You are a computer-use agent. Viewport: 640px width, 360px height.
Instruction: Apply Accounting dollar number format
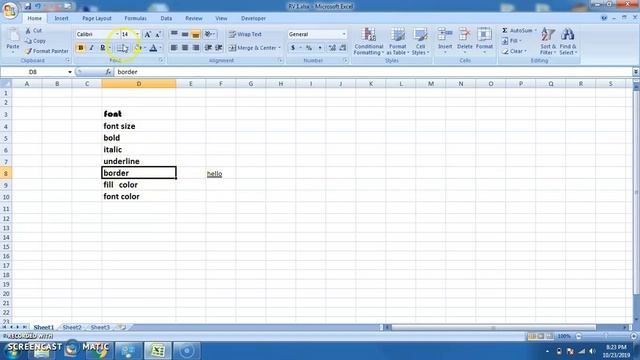293,48
